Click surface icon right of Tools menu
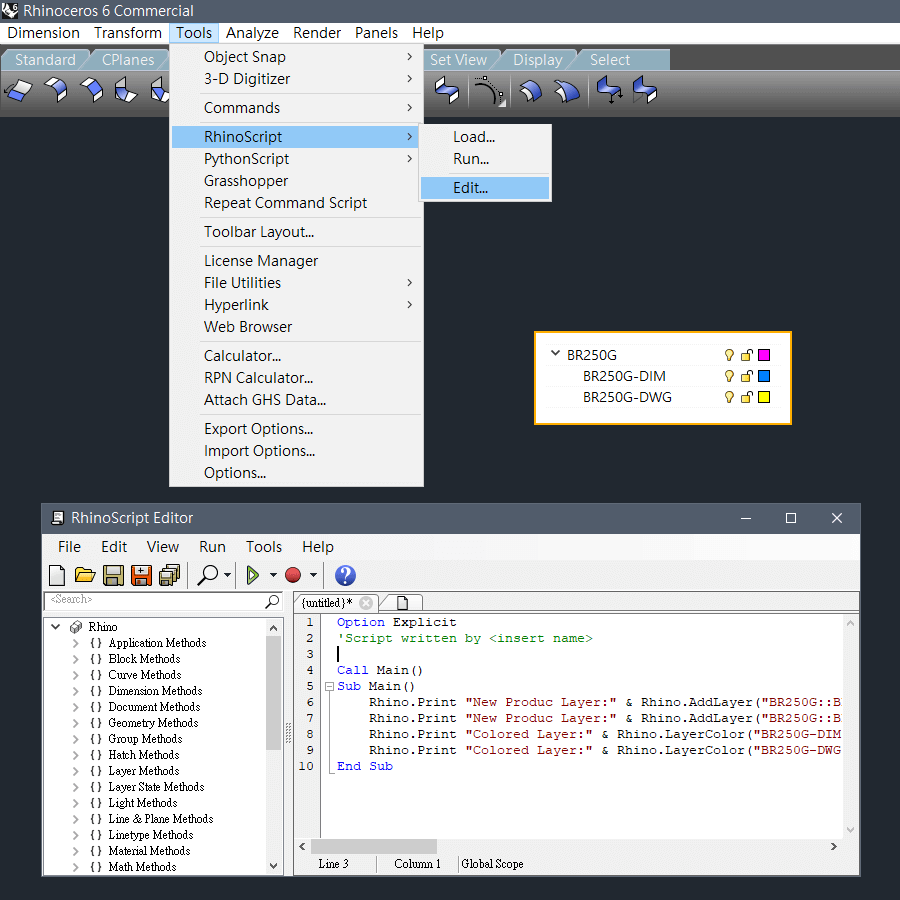 447,90
